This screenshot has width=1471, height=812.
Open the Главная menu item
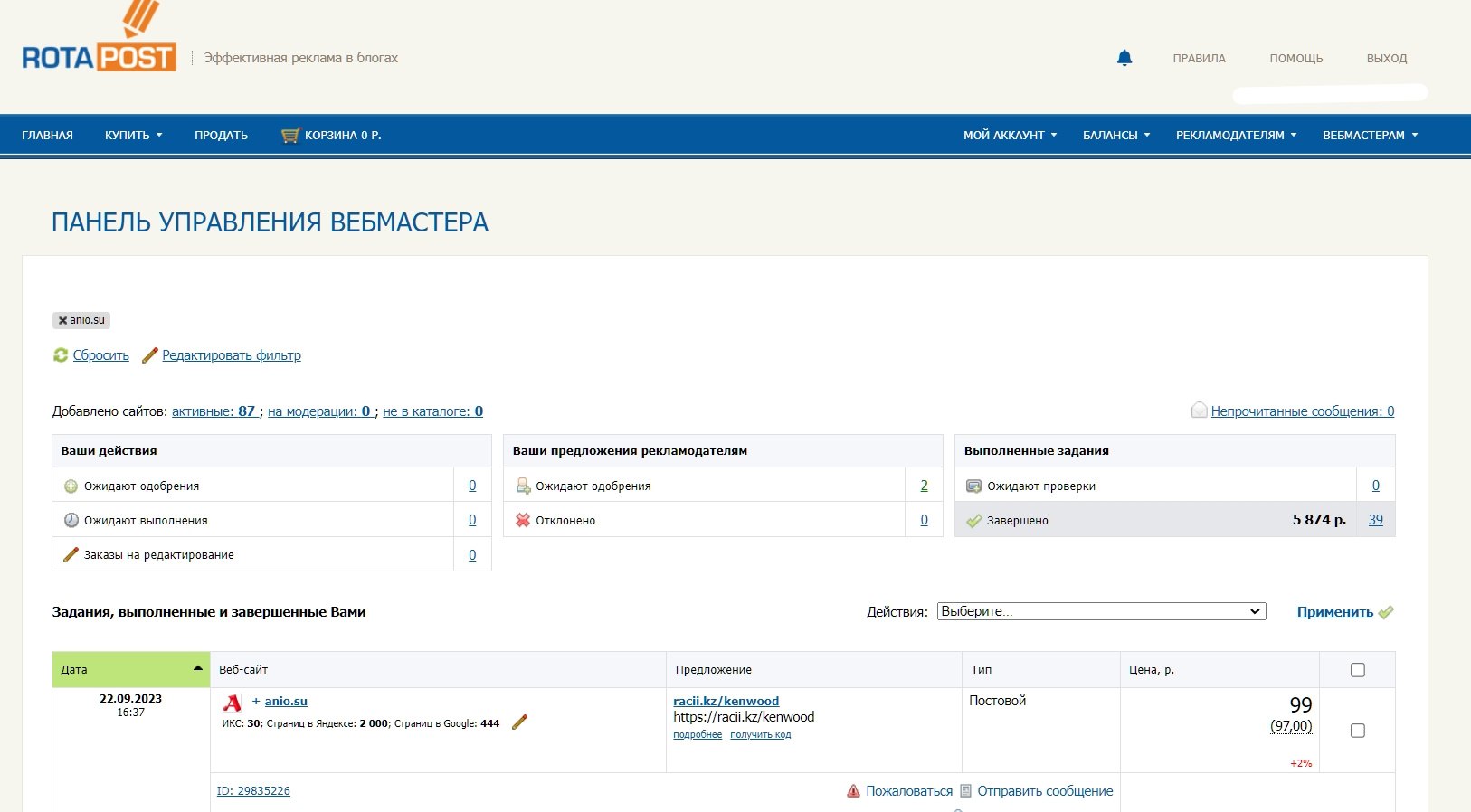(47, 136)
